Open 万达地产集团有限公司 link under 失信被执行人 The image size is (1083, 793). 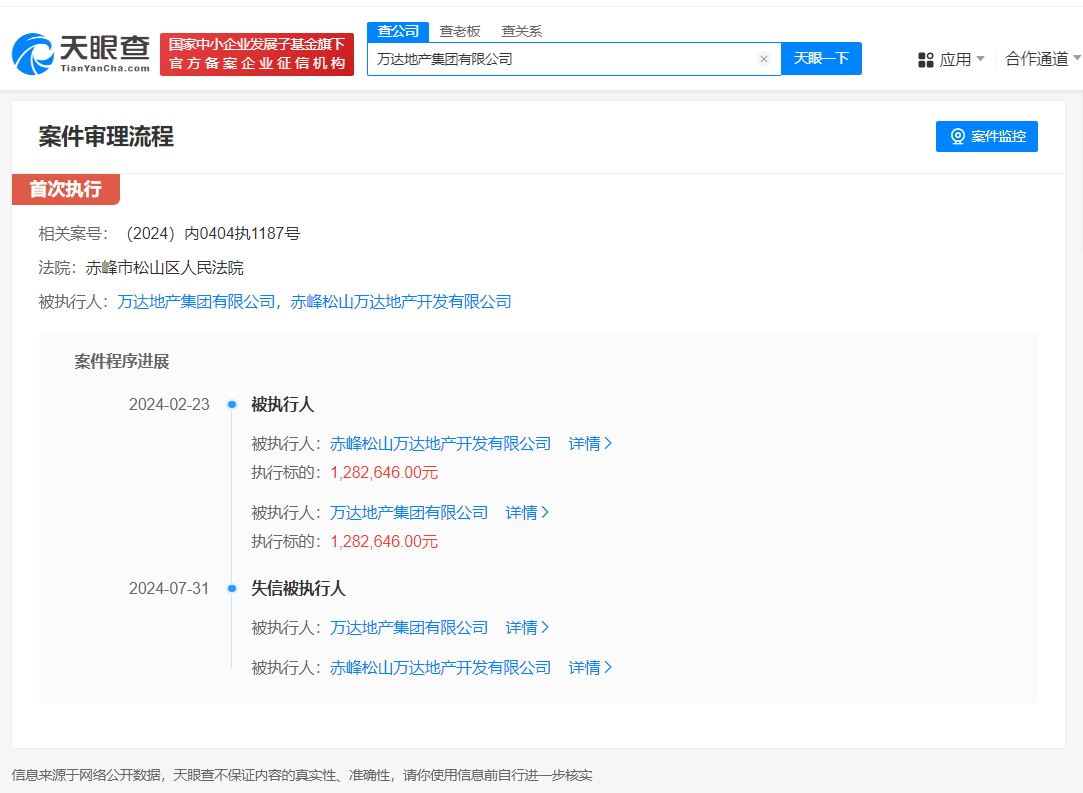click(x=407, y=627)
